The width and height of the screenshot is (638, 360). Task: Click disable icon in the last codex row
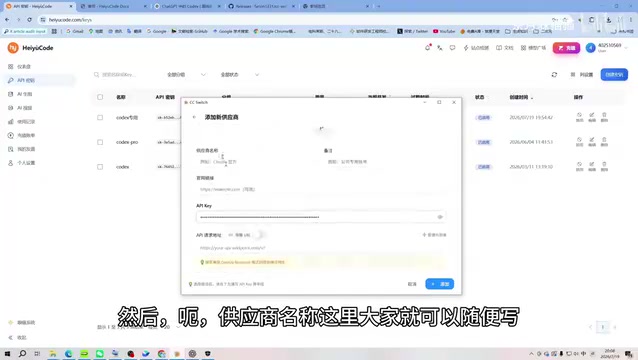579,166
